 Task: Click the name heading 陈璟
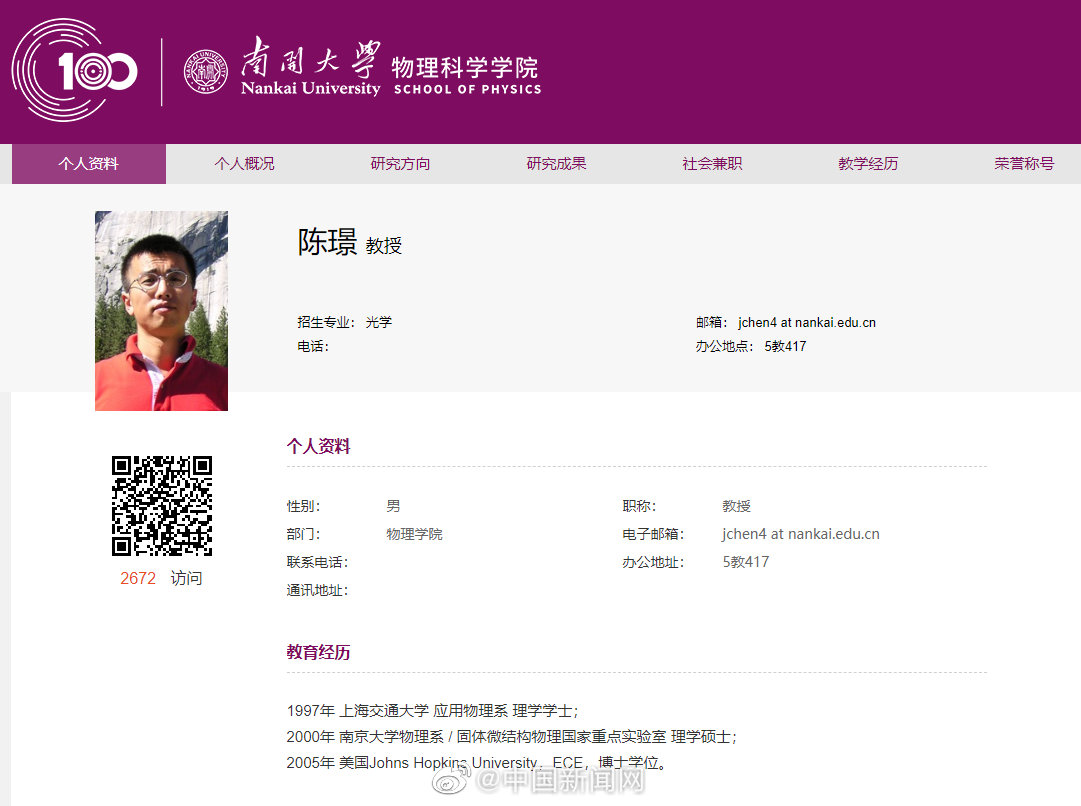pyautogui.click(x=327, y=242)
